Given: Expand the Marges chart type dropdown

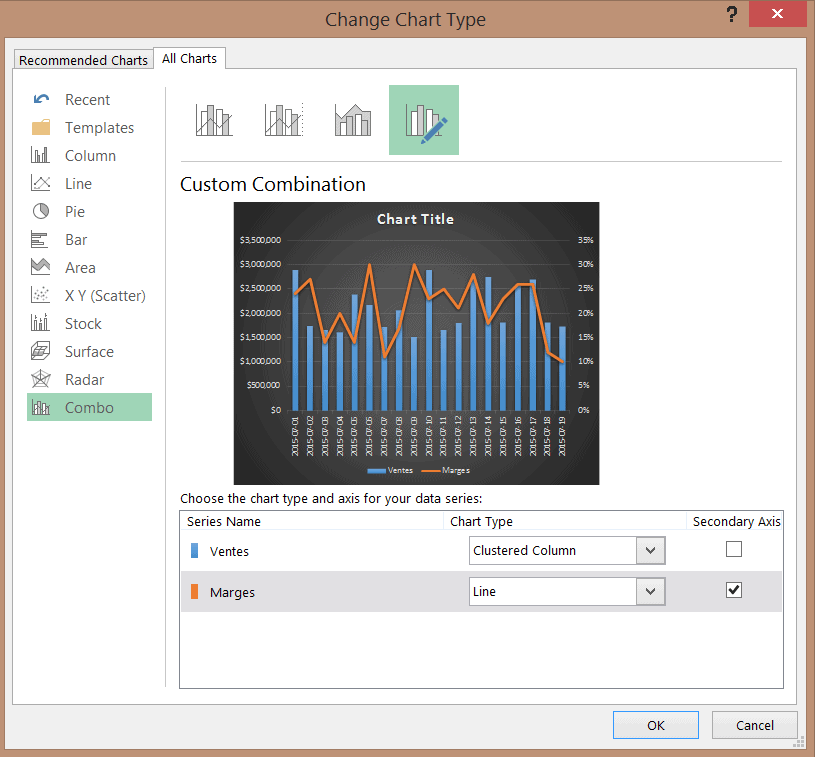Looking at the screenshot, I should (x=650, y=592).
